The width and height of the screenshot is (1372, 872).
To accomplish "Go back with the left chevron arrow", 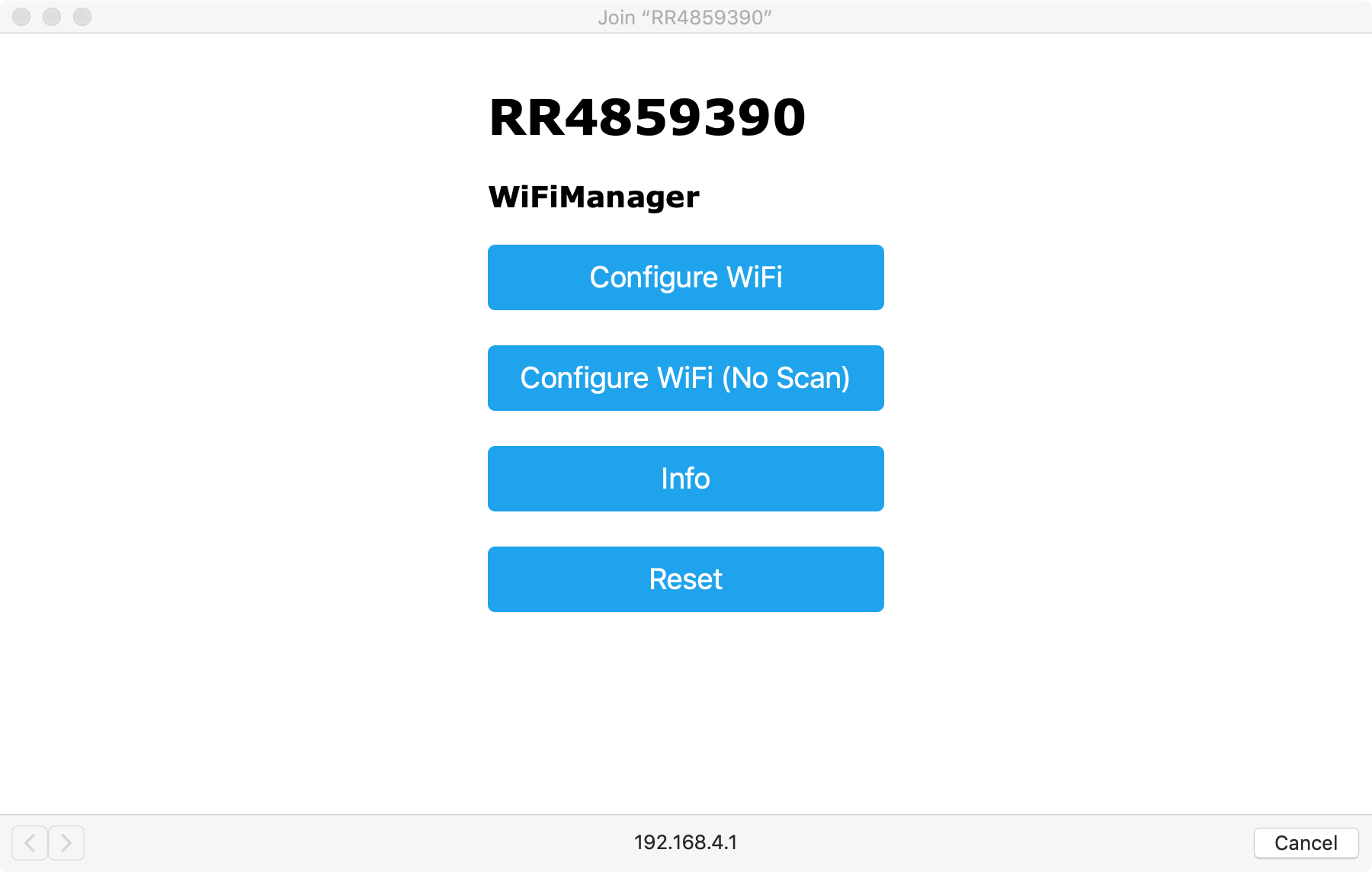I will 30,842.
